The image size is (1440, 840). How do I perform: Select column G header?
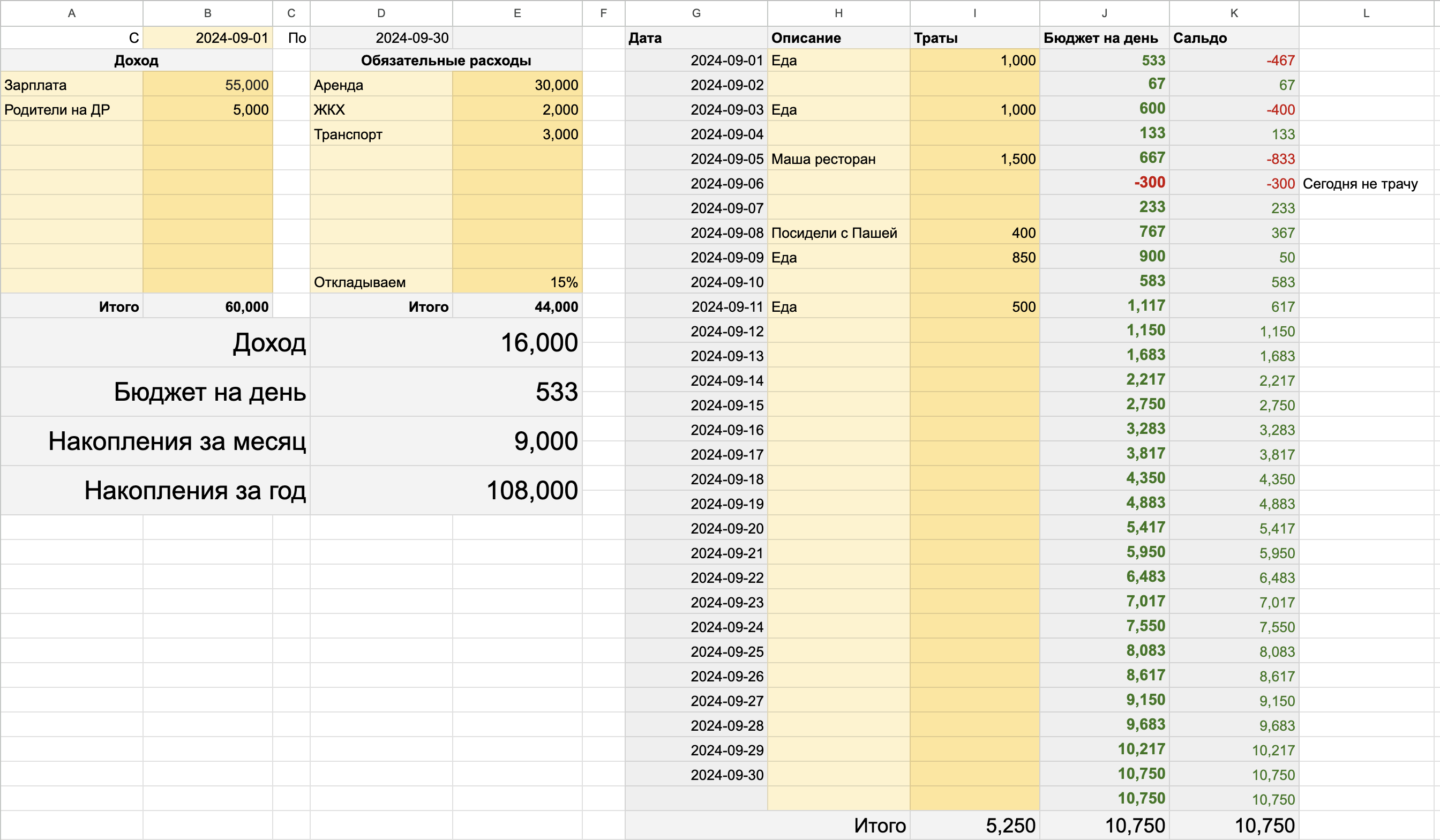click(x=696, y=13)
